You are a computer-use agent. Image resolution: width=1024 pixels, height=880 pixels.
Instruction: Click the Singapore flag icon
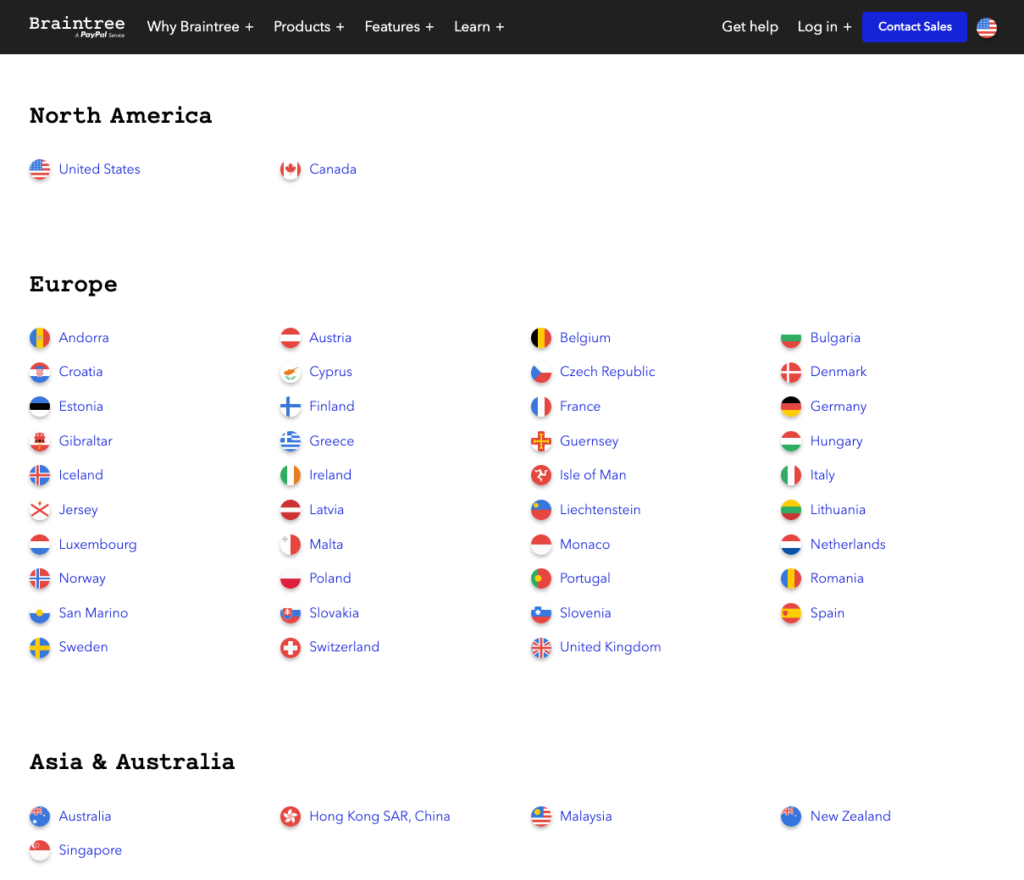tap(40, 851)
